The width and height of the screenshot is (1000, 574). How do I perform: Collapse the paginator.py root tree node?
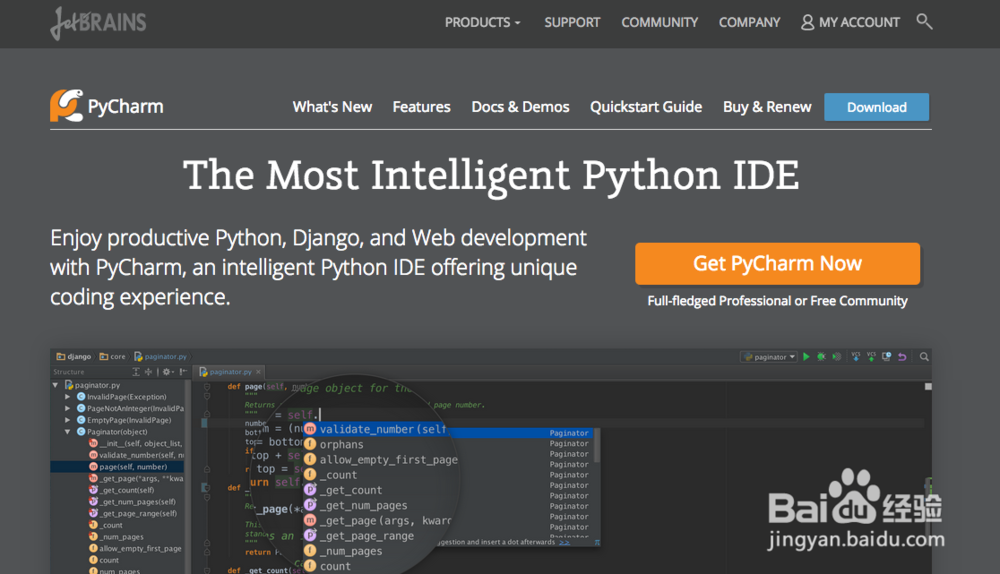click(55, 385)
